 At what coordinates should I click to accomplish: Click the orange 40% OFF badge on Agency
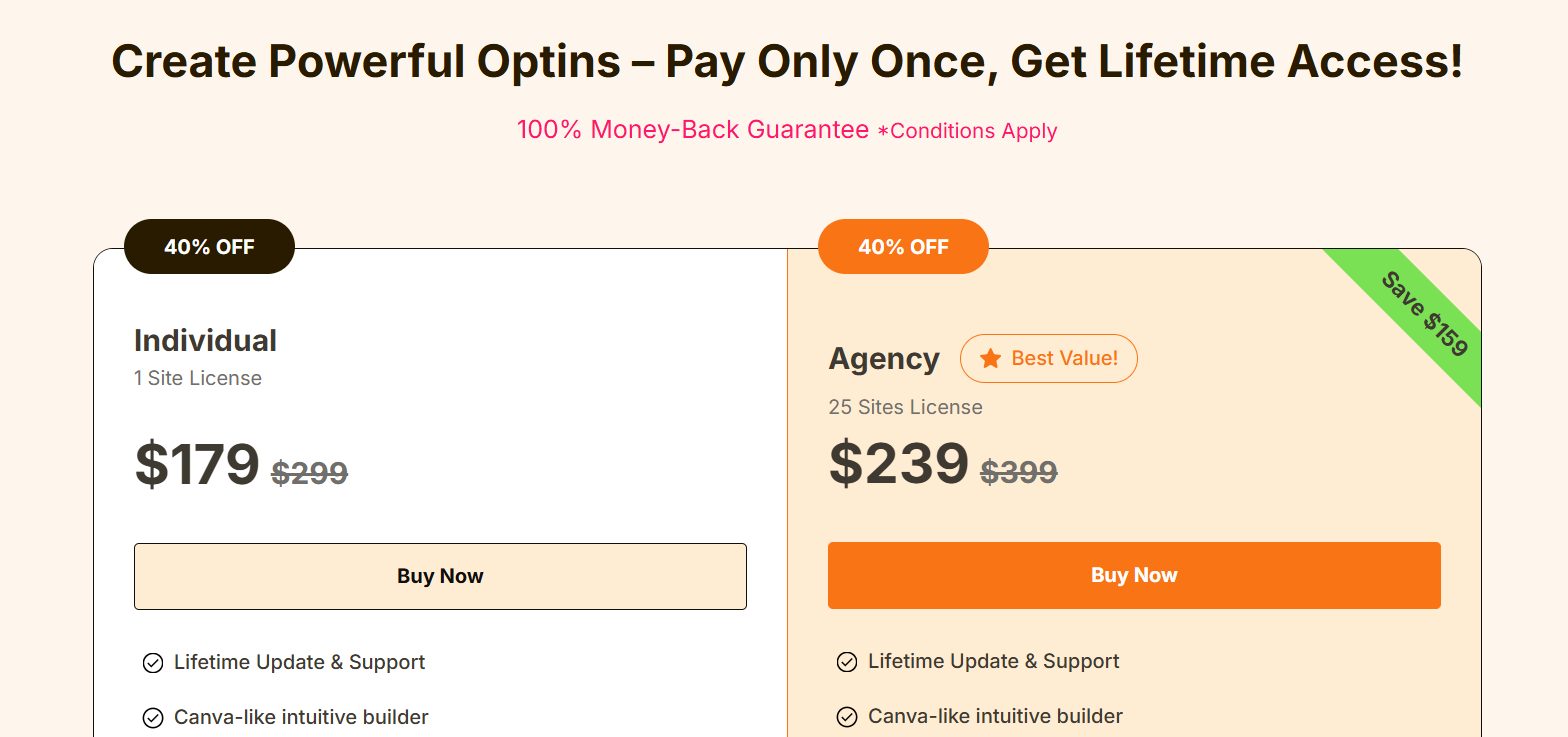coord(903,246)
